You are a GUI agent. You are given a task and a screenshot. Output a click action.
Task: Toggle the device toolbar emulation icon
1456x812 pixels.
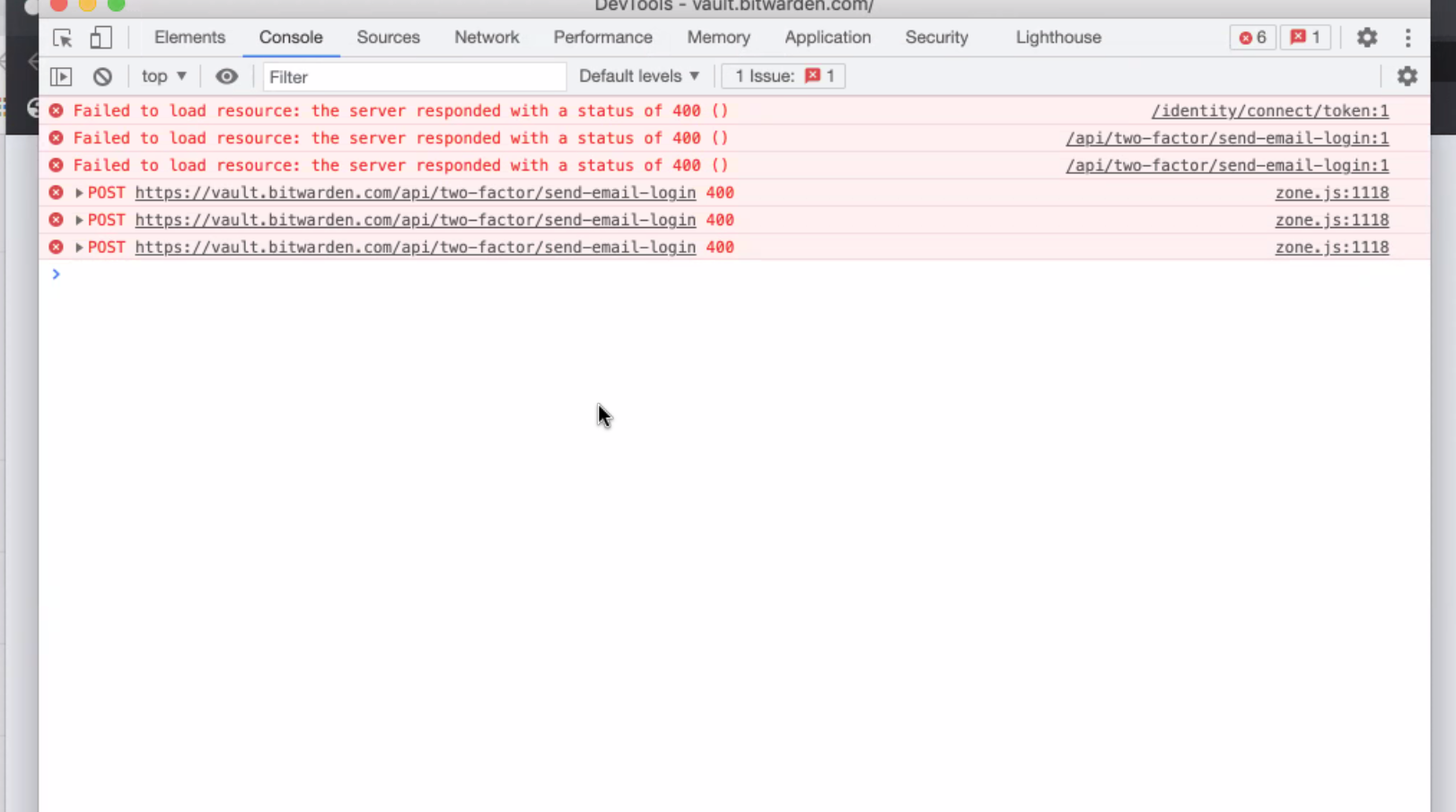(101, 38)
